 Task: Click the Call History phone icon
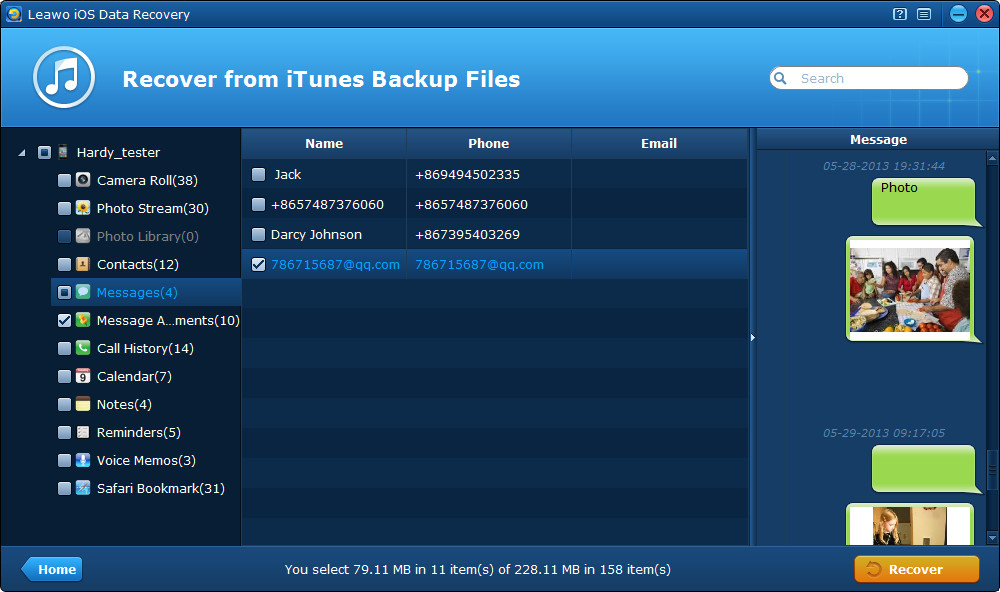[x=83, y=348]
